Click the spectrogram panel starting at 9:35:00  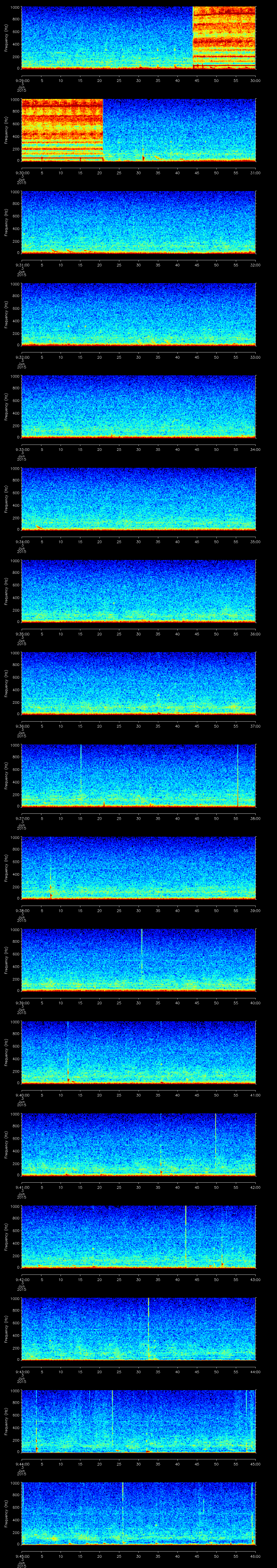point(138,591)
